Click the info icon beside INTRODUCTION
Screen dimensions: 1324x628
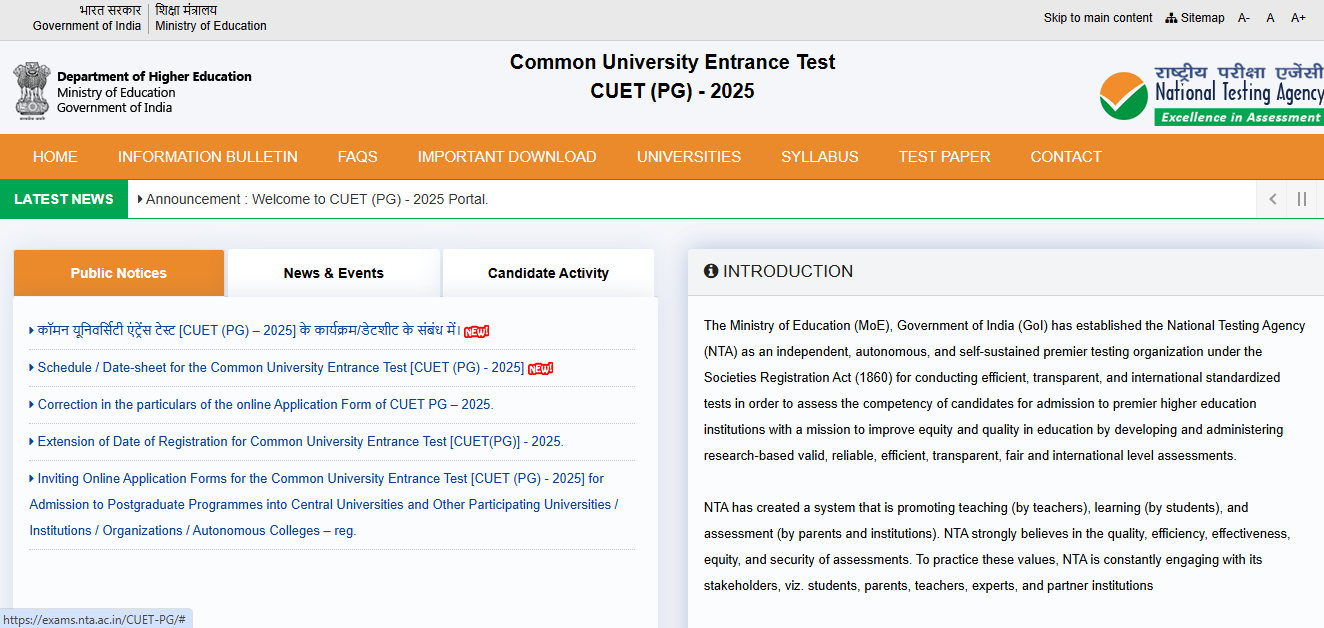[712, 271]
